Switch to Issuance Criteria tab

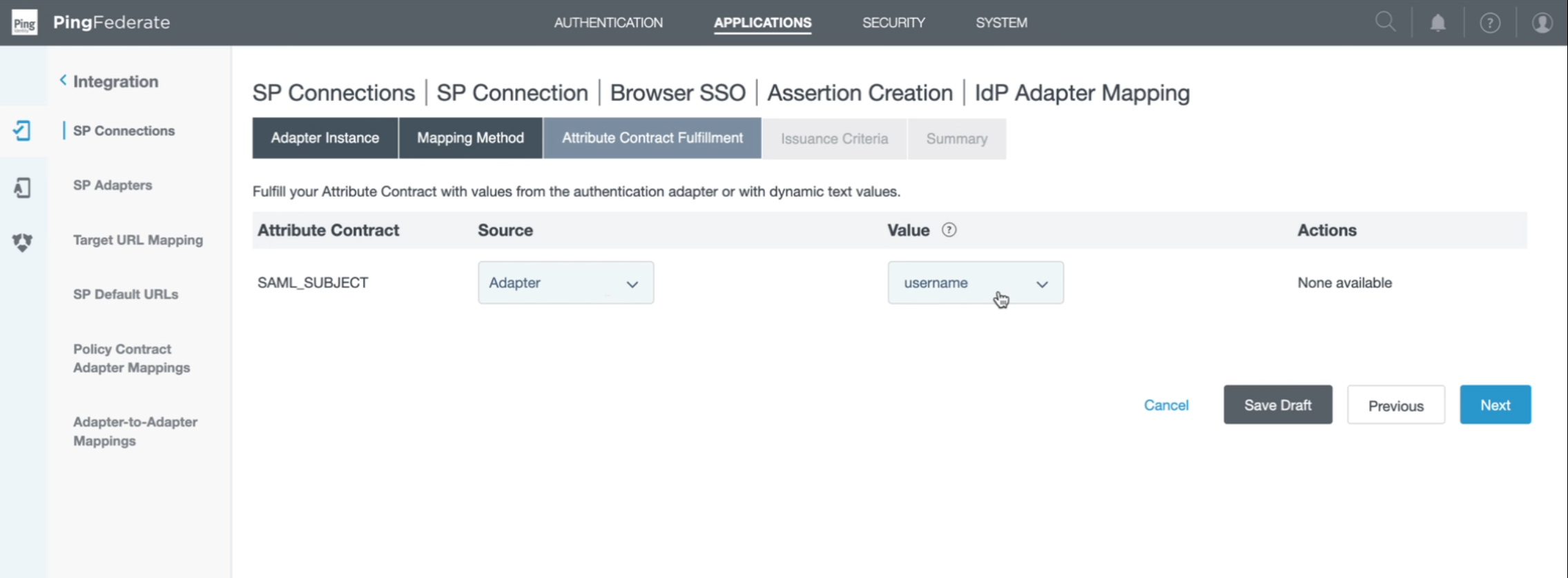[834, 139]
